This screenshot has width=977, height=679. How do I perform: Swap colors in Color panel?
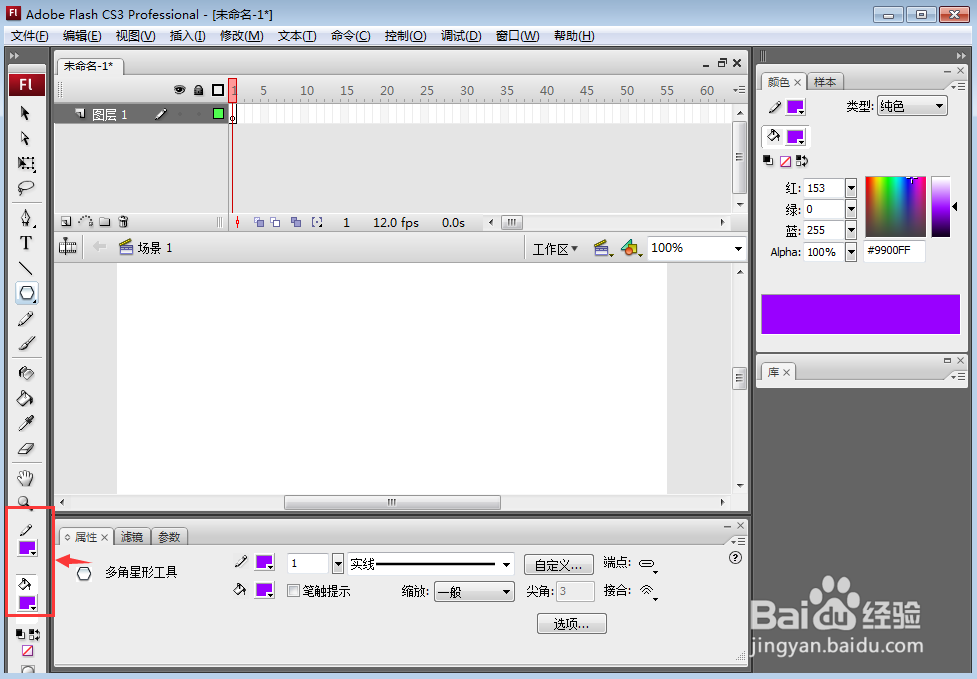802,161
